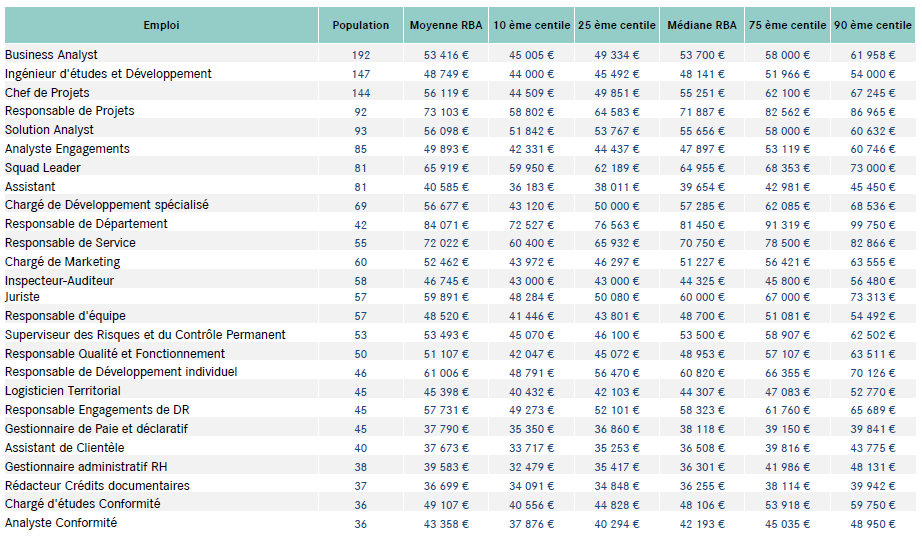This screenshot has width=922, height=539.
Task: Select the 75 ème centile header
Action: point(787,25)
